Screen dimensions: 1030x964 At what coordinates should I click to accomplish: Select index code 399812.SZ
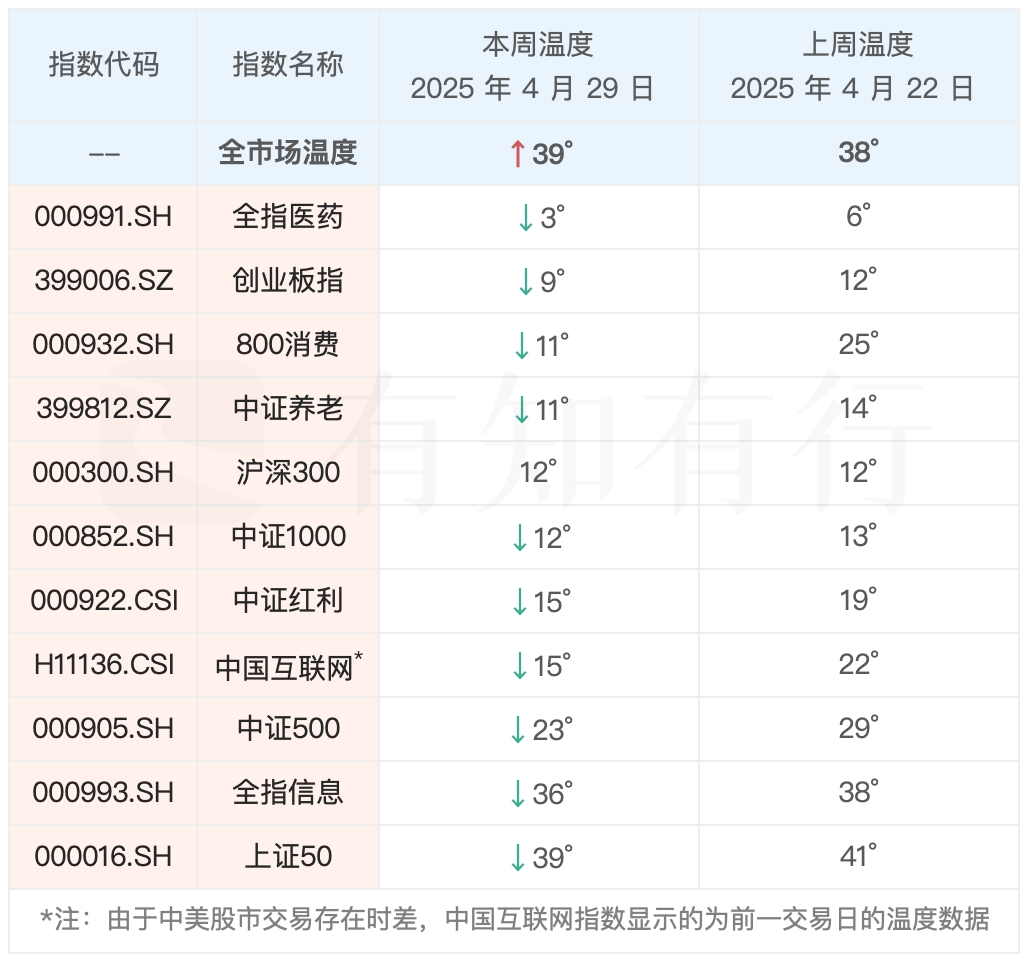[103, 408]
